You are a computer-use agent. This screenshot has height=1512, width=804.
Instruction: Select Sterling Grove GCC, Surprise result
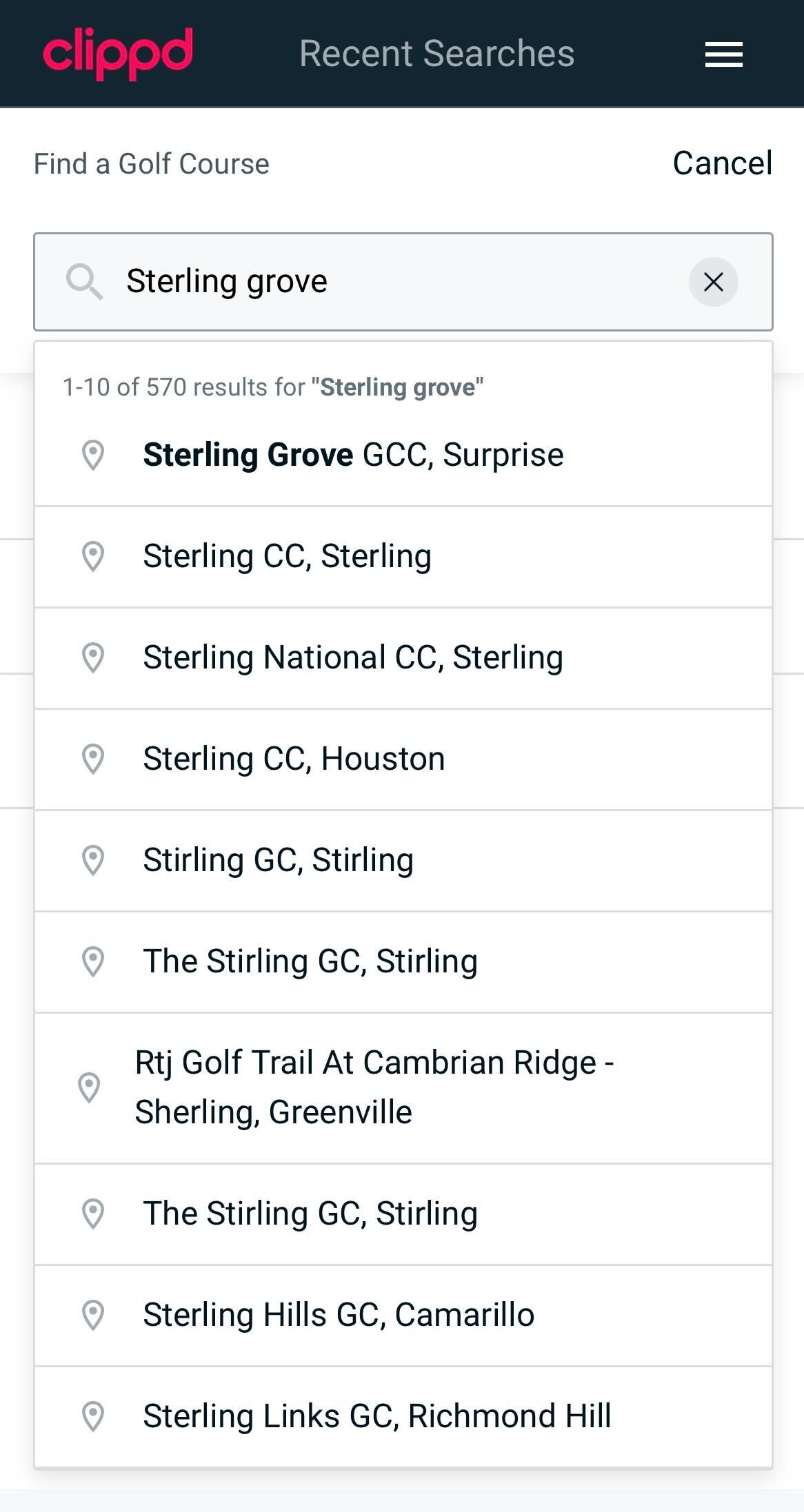pos(353,455)
